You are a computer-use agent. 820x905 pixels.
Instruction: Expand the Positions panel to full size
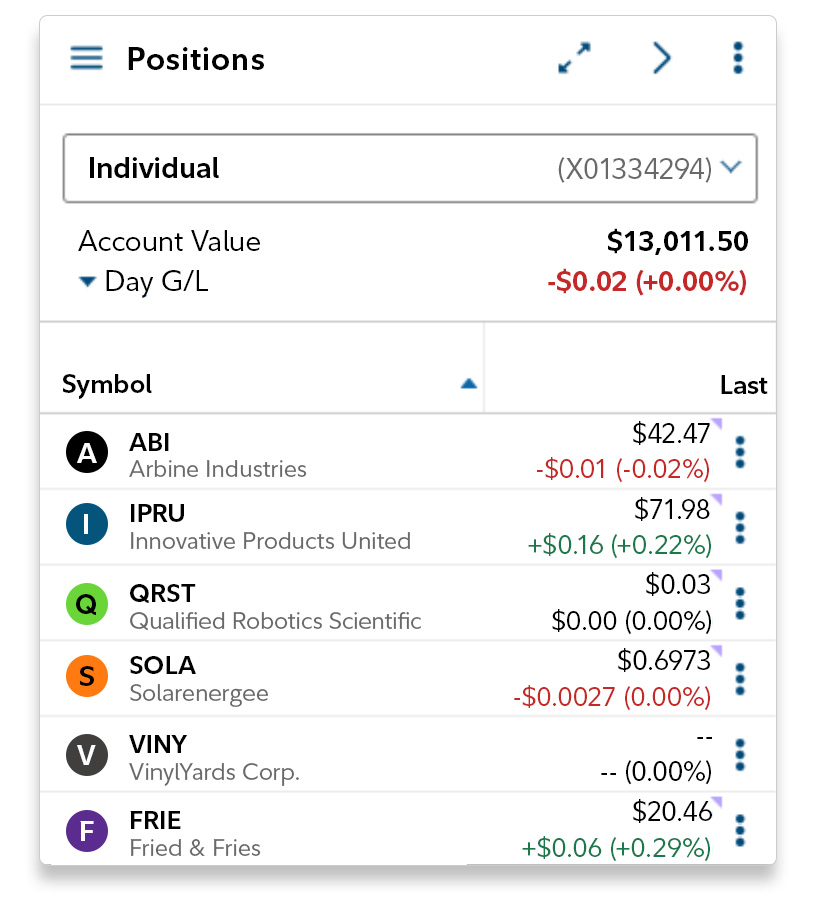(x=574, y=59)
